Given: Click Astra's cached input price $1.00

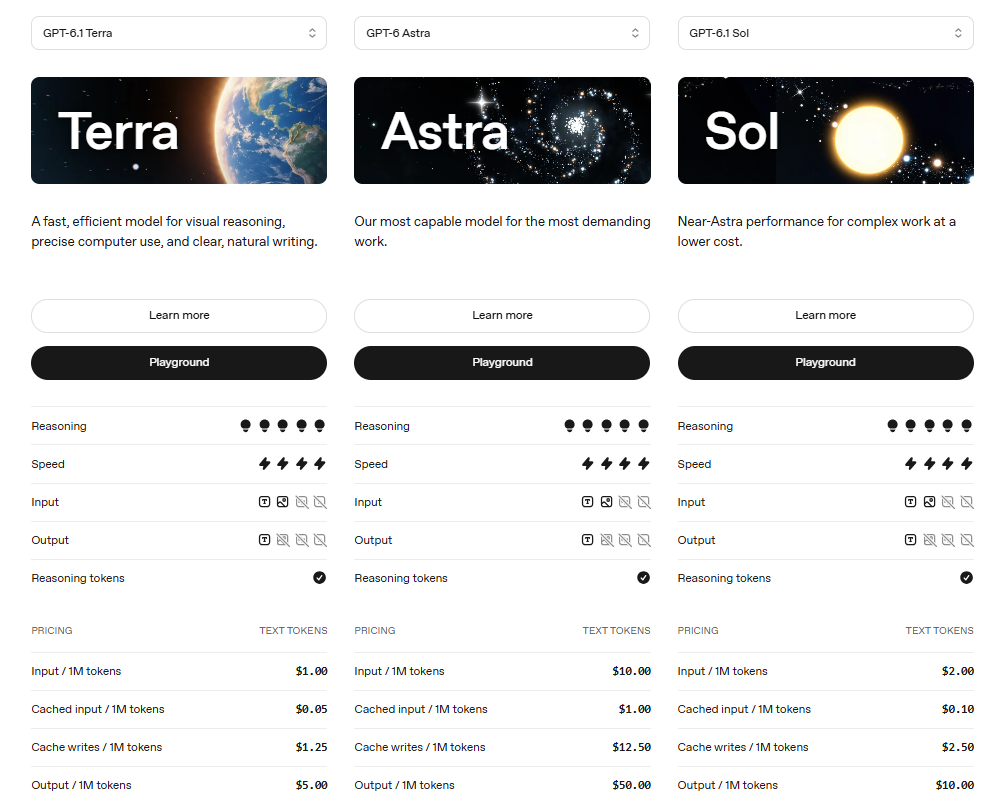Looking at the screenshot, I should pos(635,709).
